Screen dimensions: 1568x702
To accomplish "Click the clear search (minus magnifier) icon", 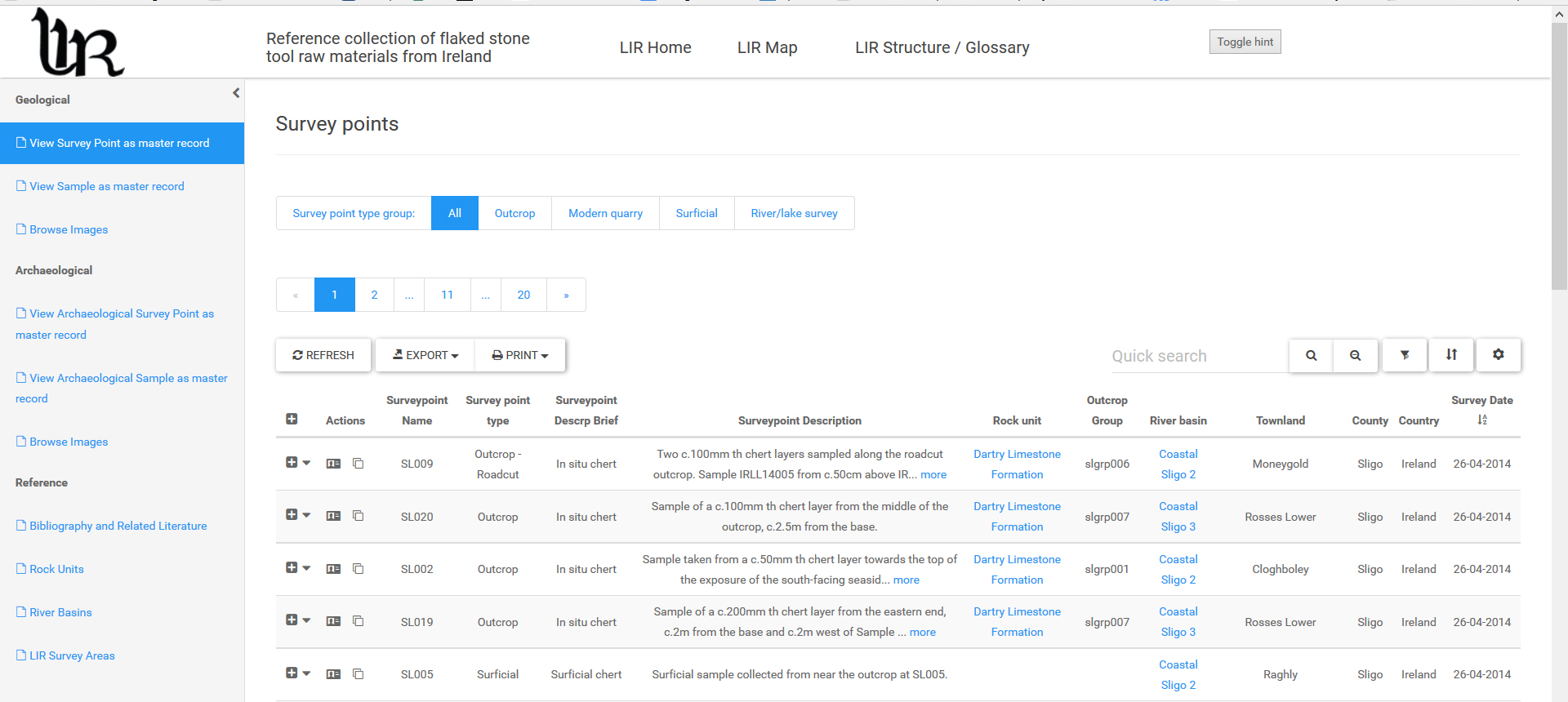I will [1355, 355].
